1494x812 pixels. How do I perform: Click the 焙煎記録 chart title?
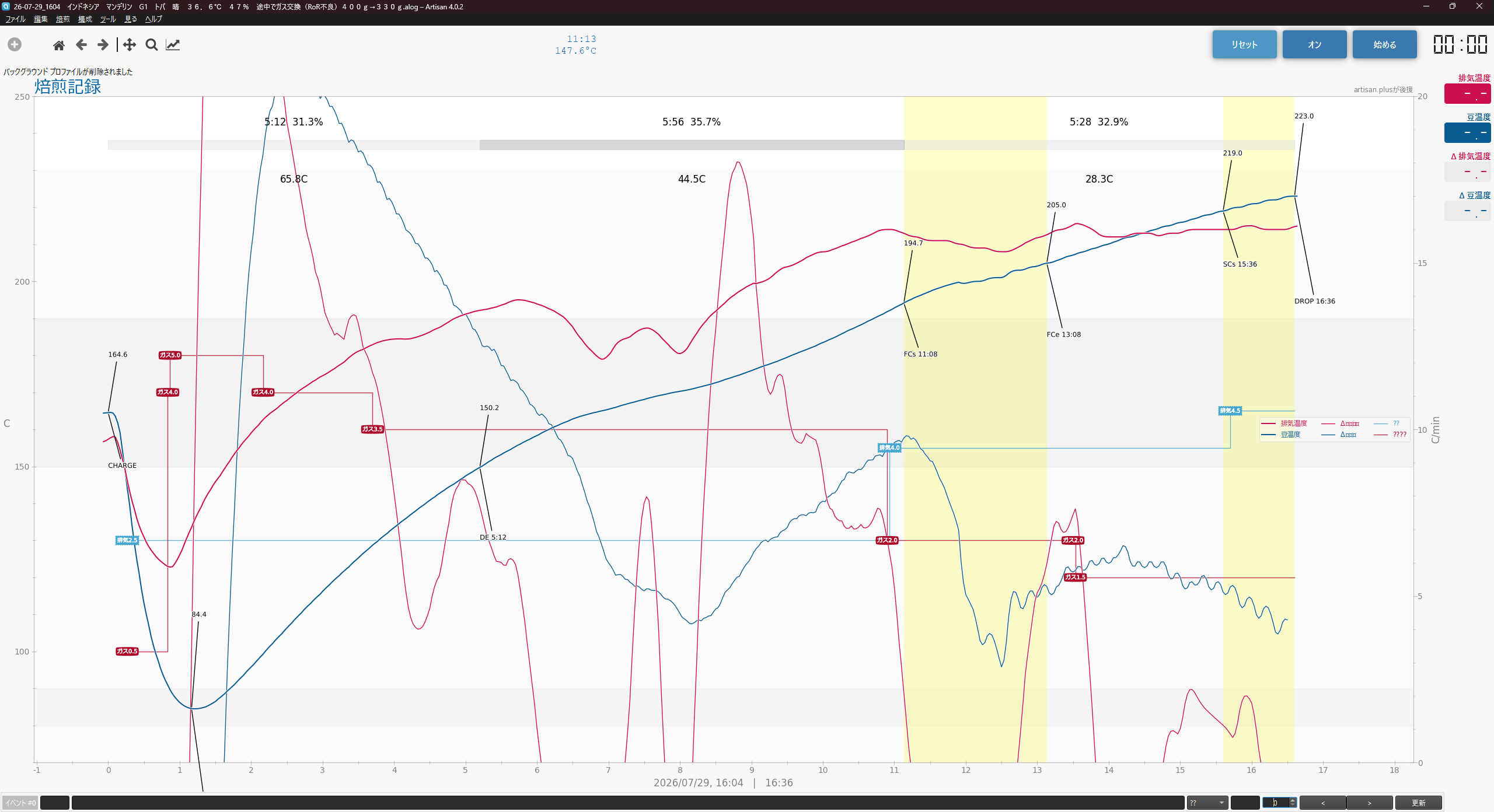click(x=68, y=86)
